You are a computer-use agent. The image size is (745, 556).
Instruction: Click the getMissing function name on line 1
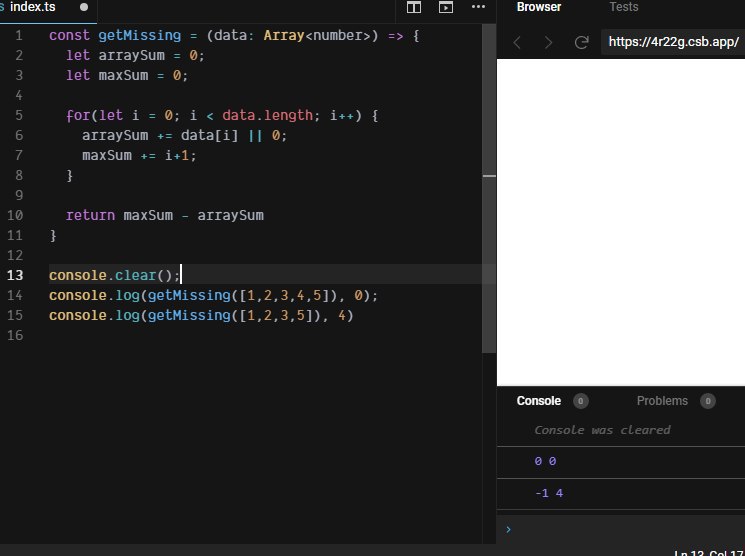[x=140, y=36]
